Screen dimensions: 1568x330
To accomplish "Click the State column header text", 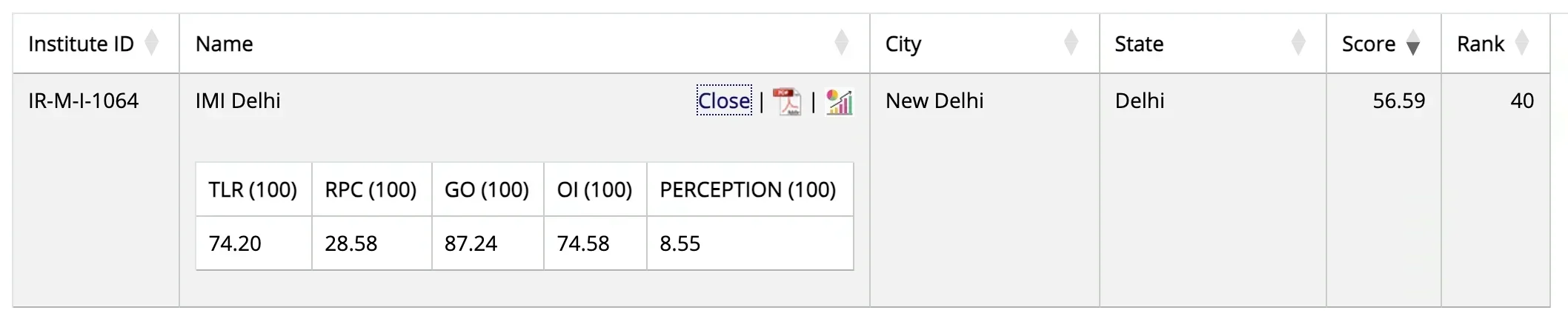I will [1138, 44].
